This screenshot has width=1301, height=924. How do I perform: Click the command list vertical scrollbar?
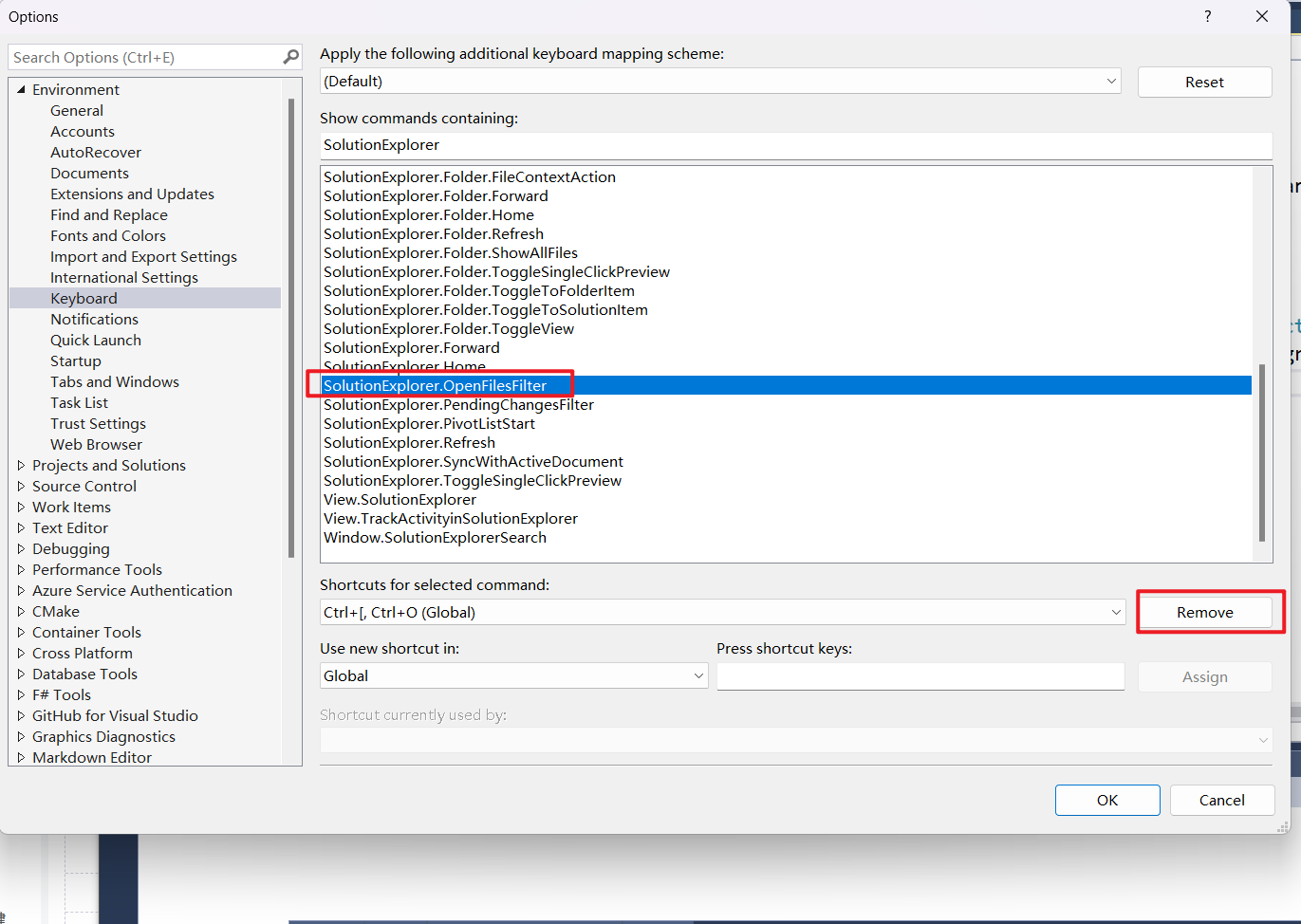[x=1261, y=452]
